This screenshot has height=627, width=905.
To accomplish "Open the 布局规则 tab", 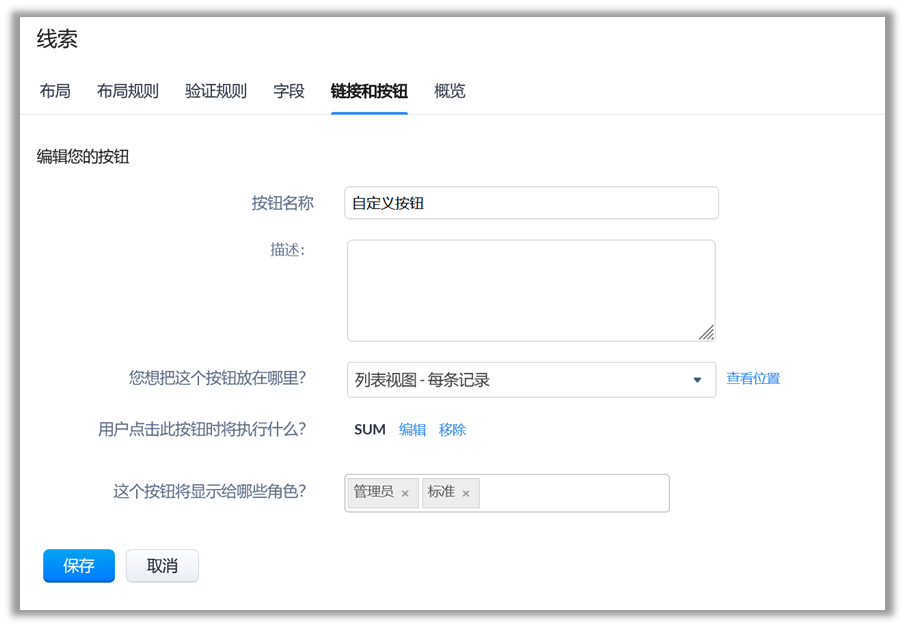I will coord(127,91).
